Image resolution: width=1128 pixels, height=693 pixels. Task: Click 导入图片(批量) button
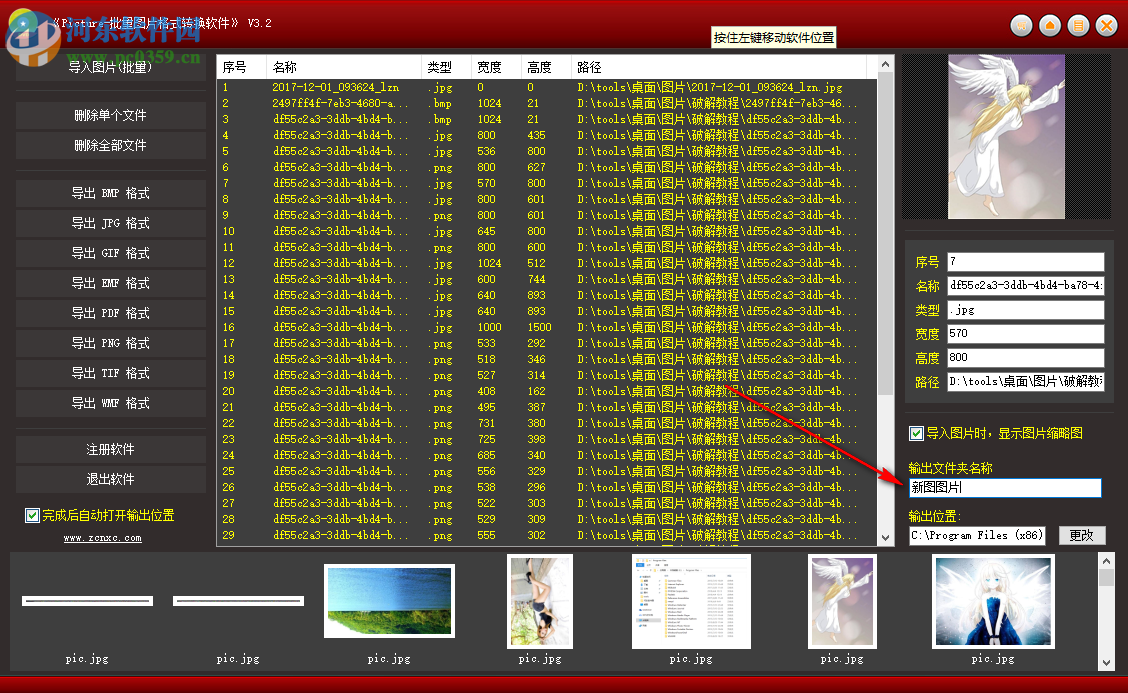coord(110,68)
